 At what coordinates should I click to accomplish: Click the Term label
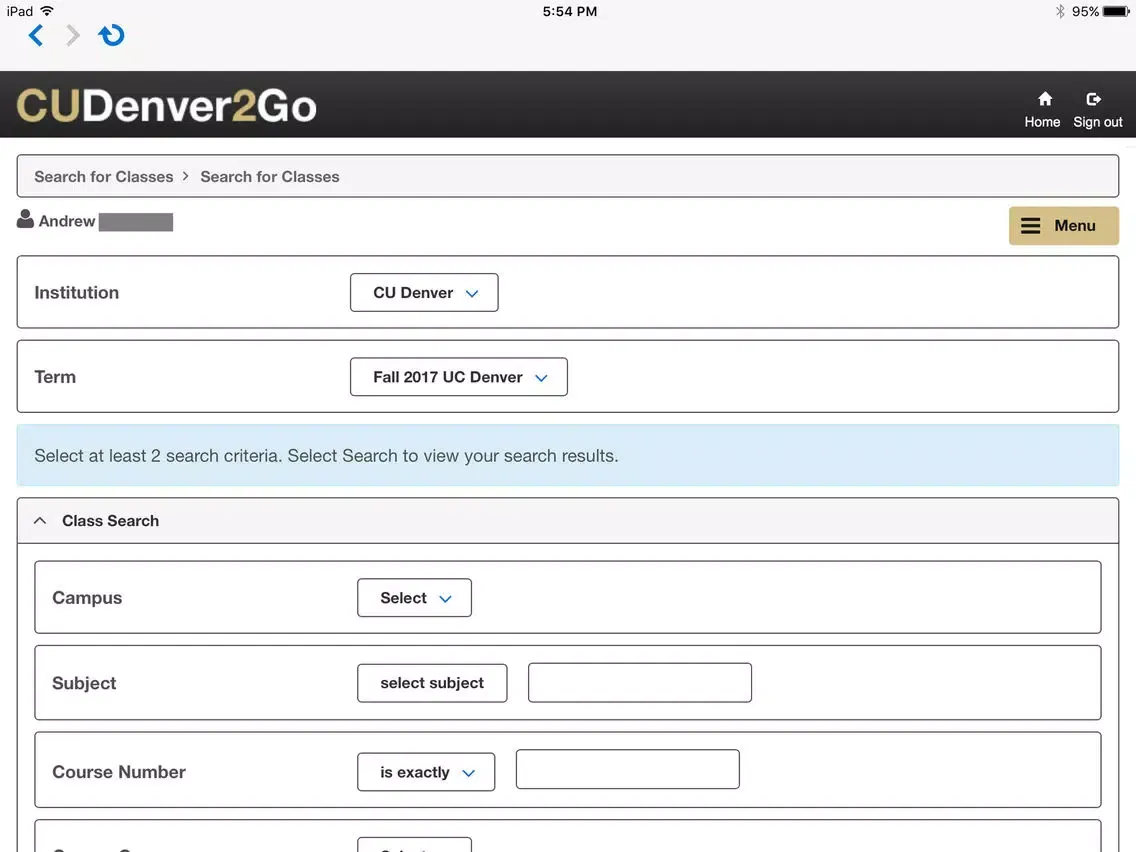pyautogui.click(x=55, y=377)
